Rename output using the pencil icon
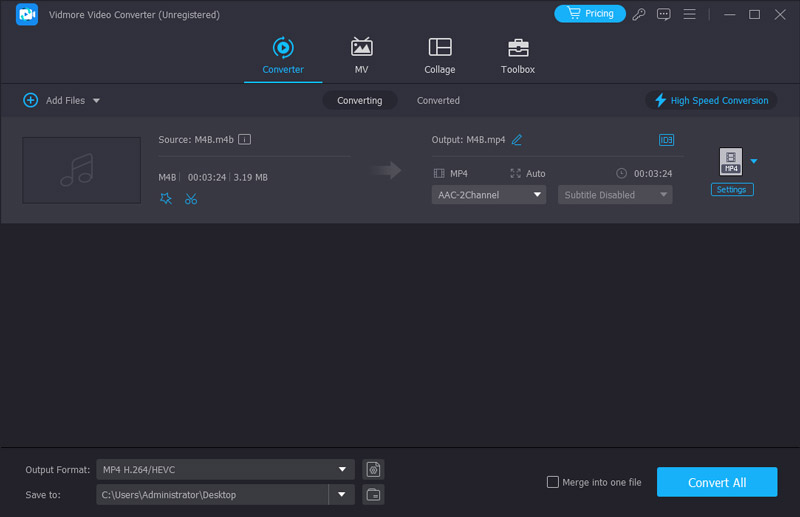 [x=517, y=140]
